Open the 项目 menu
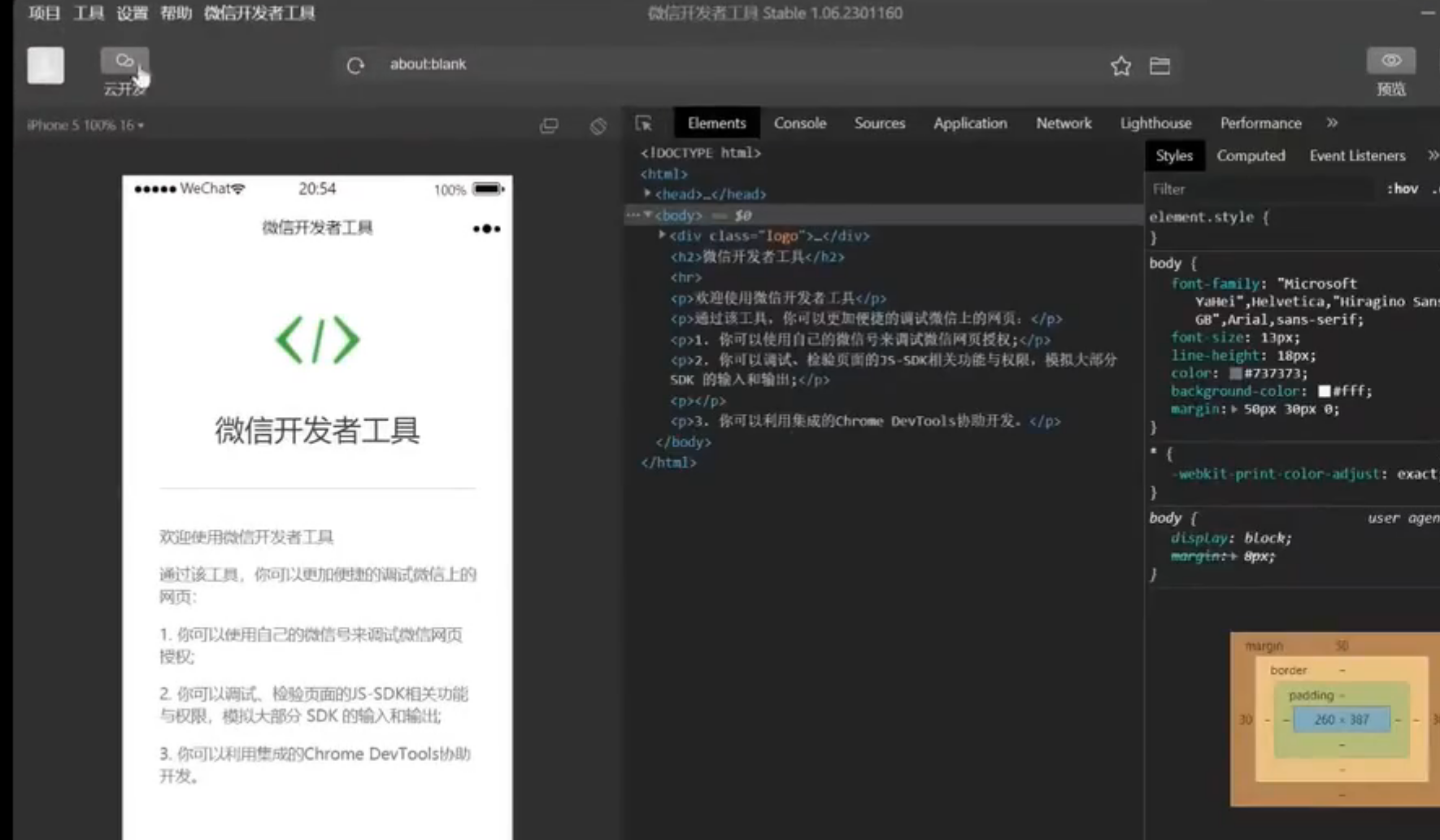The height and width of the screenshot is (840, 1440). click(45, 13)
